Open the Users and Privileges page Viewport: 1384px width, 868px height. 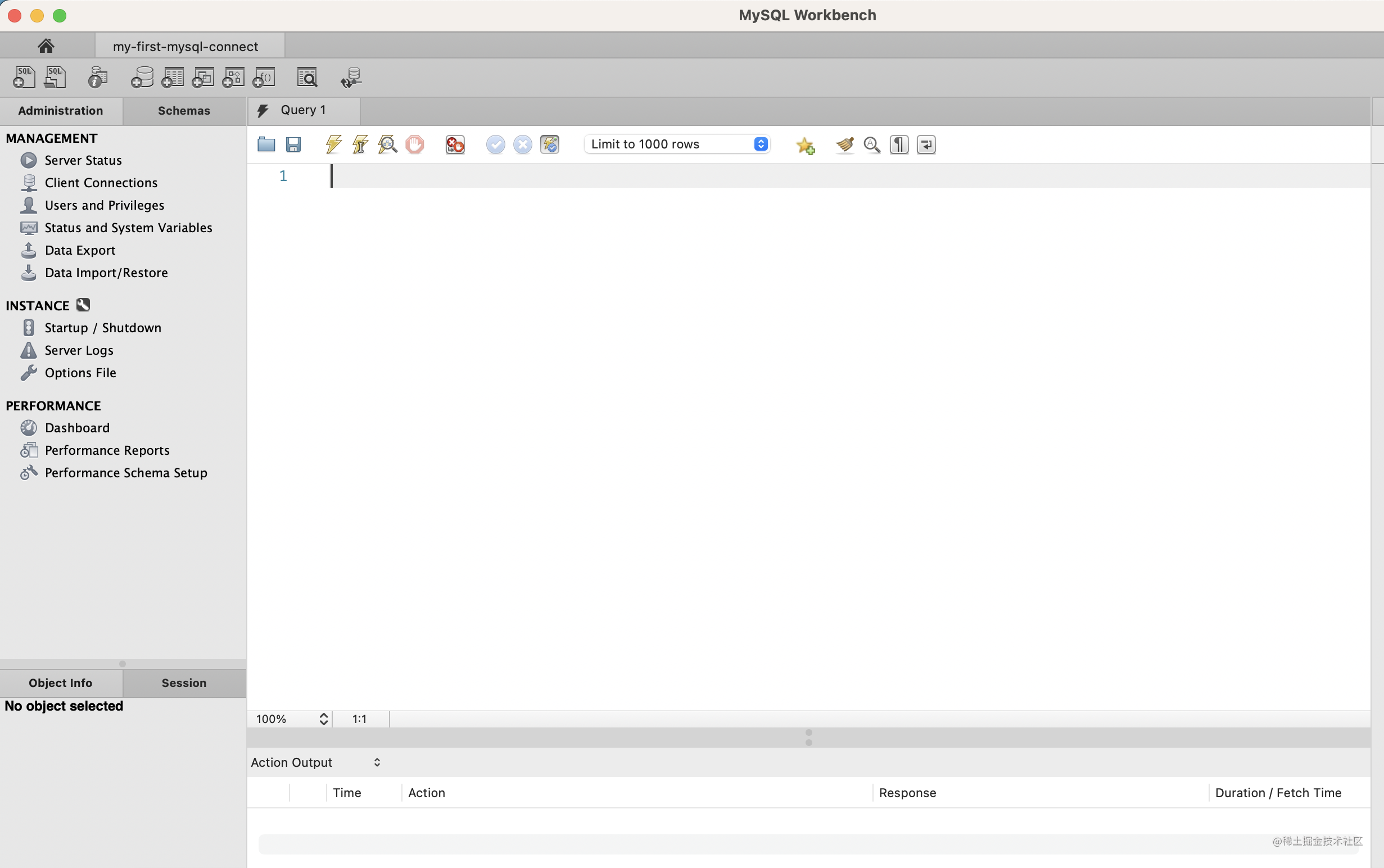click(104, 205)
